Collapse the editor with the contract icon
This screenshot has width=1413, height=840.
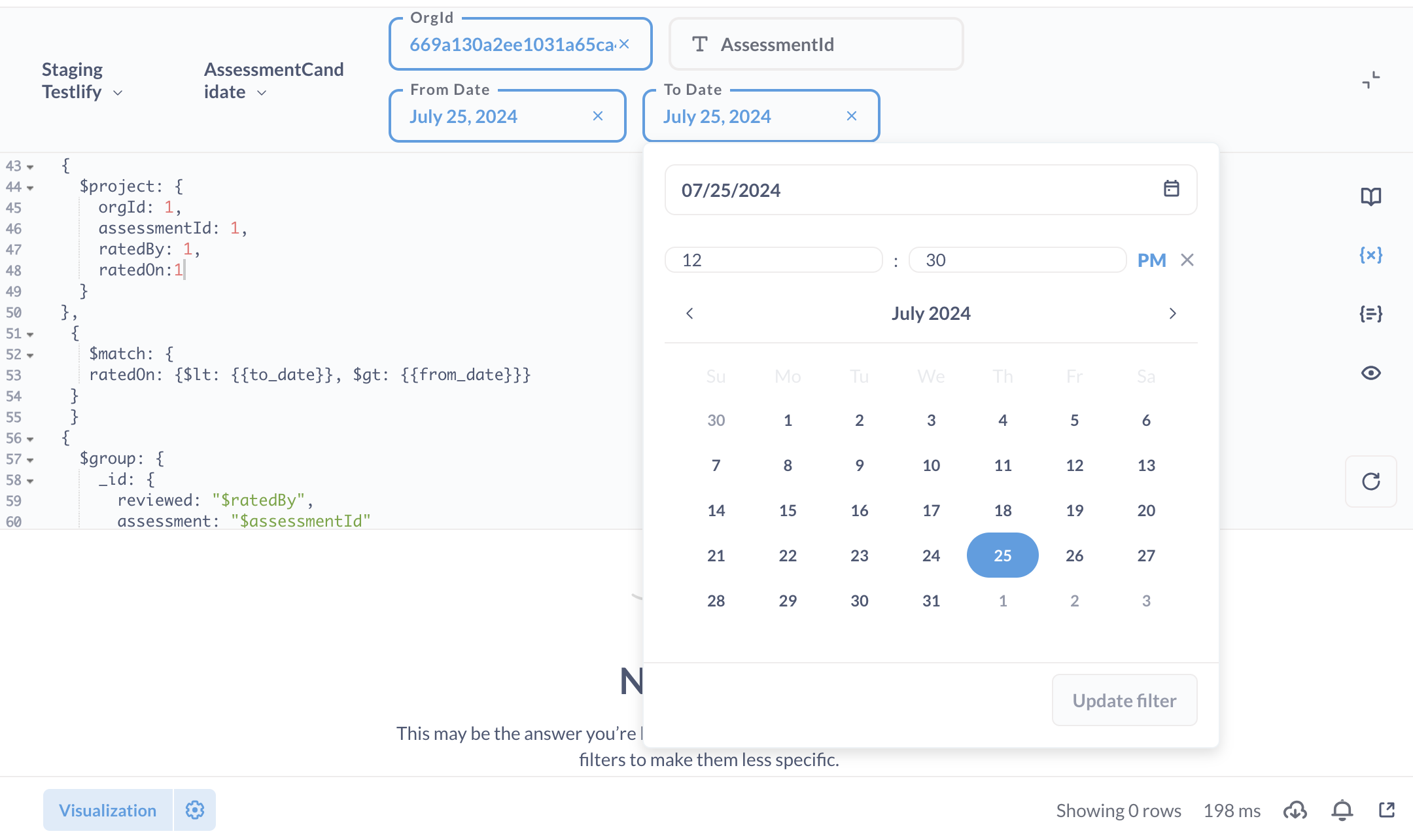pos(1370,80)
